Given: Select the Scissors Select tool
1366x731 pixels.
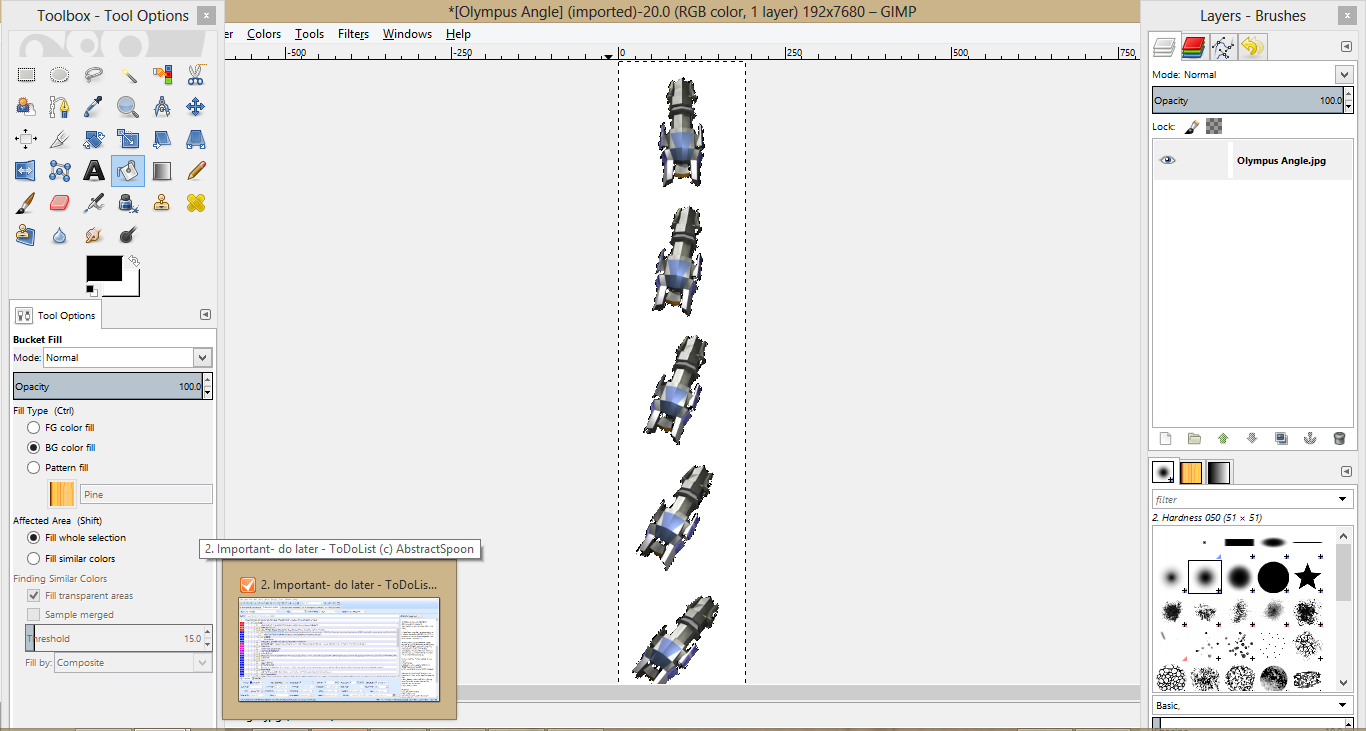Looking at the screenshot, I should (x=196, y=75).
